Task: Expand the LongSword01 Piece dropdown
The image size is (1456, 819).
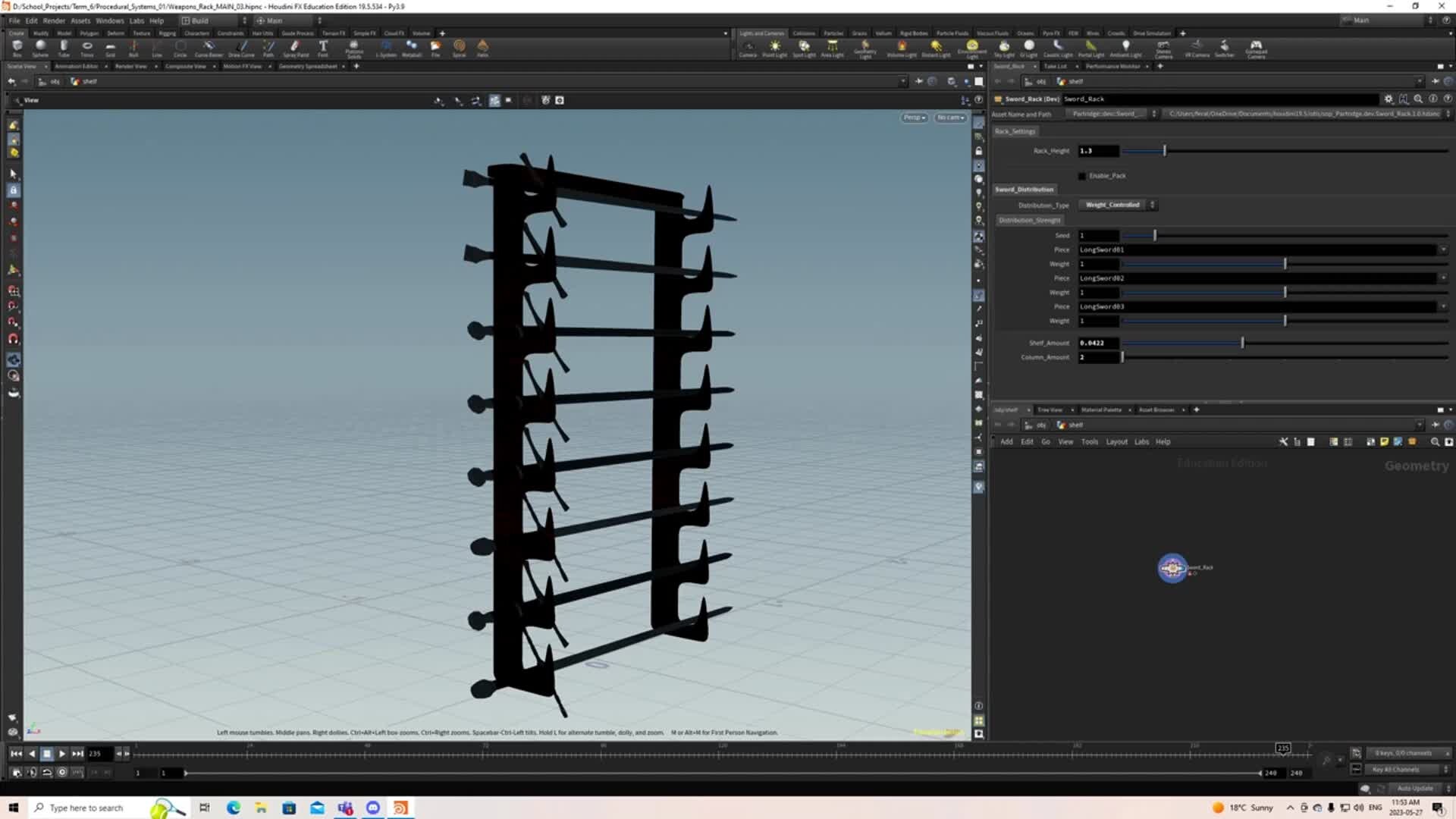Action: (x=1444, y=249)
